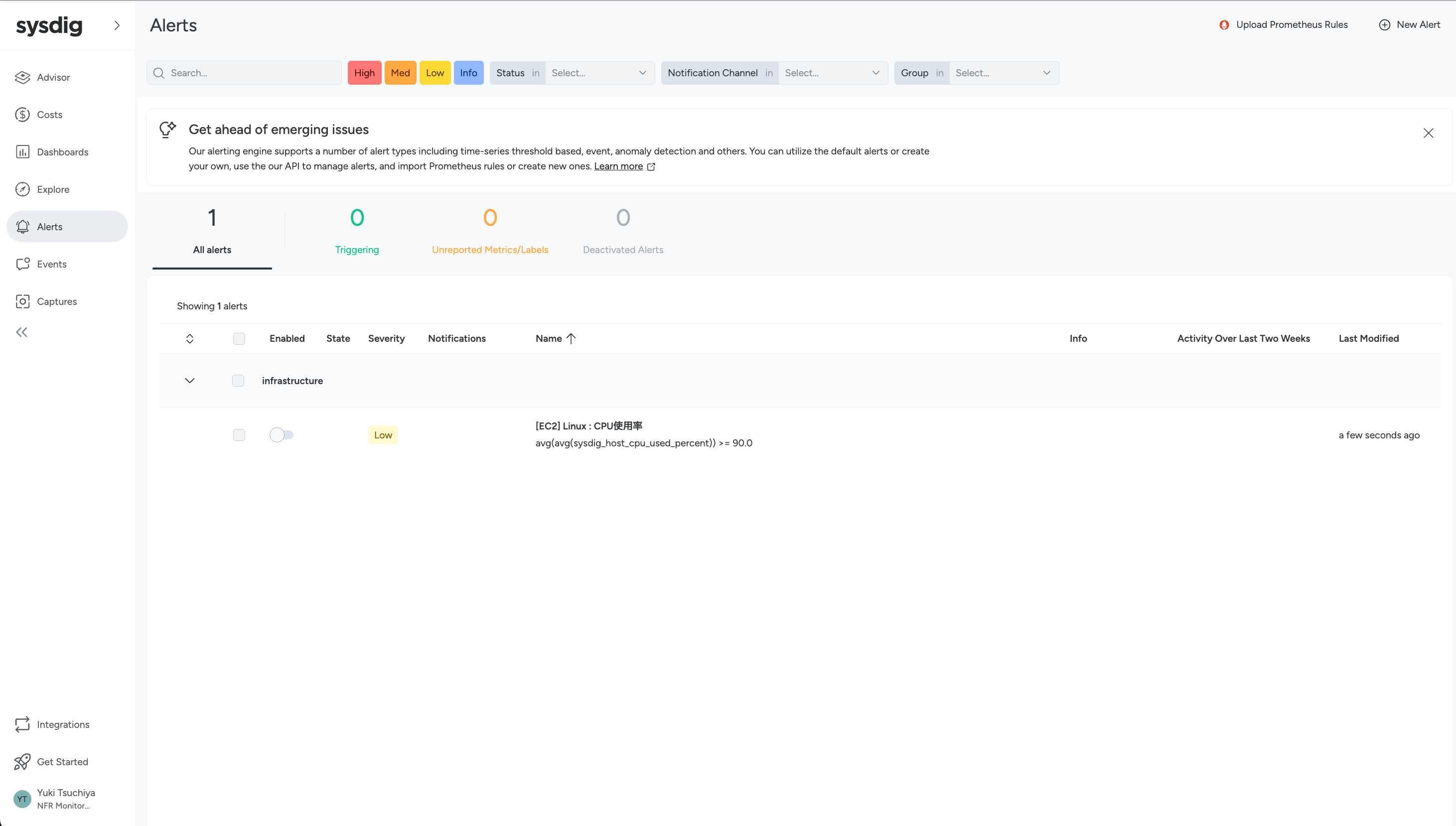Collapse sidebar with double-chevron icon
1456x826 pixels.
tap(21, 332)
